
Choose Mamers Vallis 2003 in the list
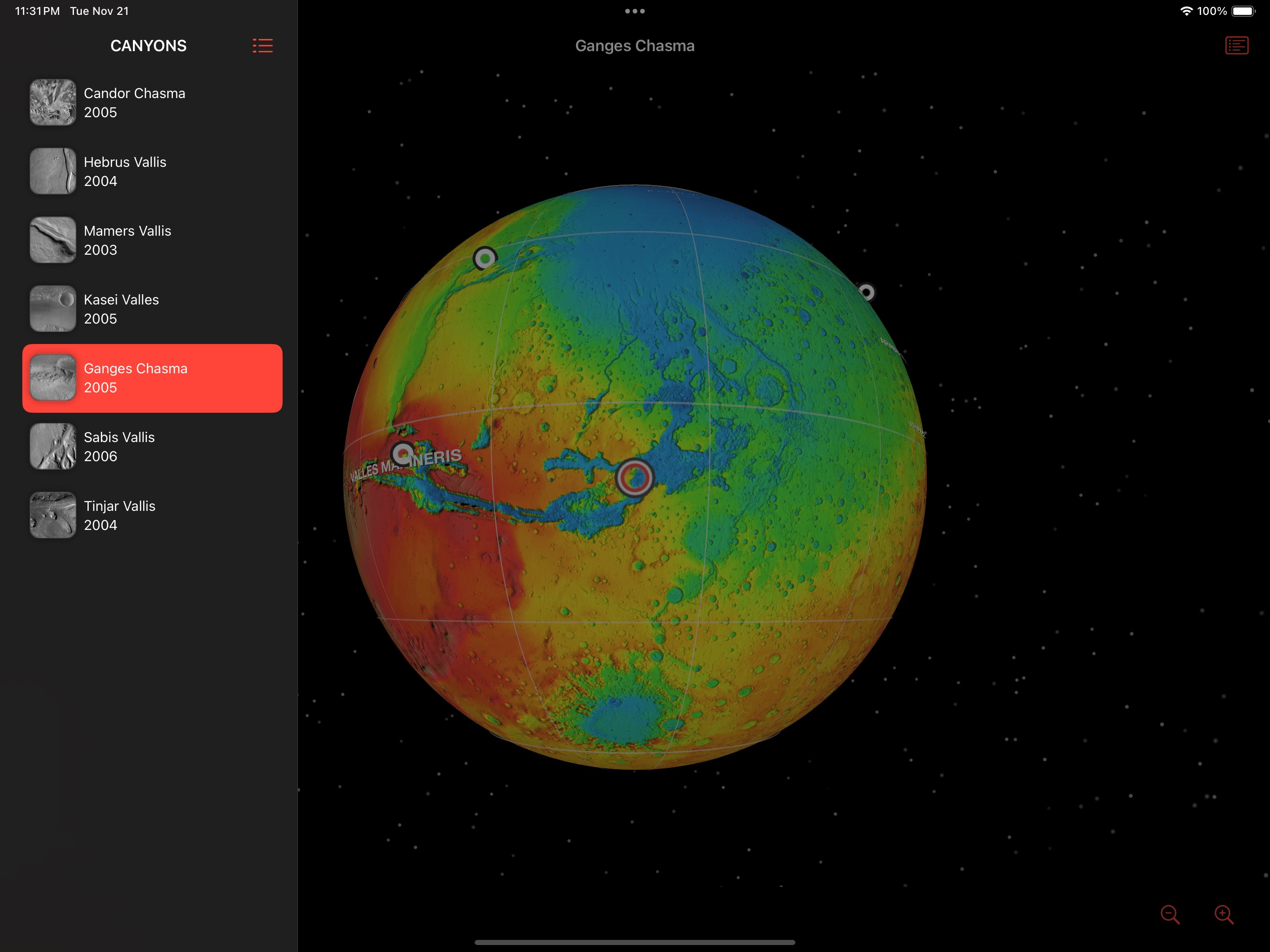(152, 241)
